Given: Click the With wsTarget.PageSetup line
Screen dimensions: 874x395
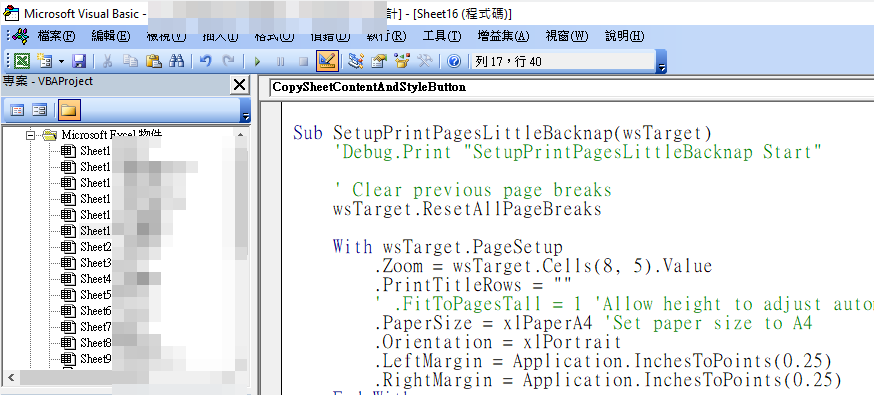Looking at the screenshot, I should pos(448,247).
